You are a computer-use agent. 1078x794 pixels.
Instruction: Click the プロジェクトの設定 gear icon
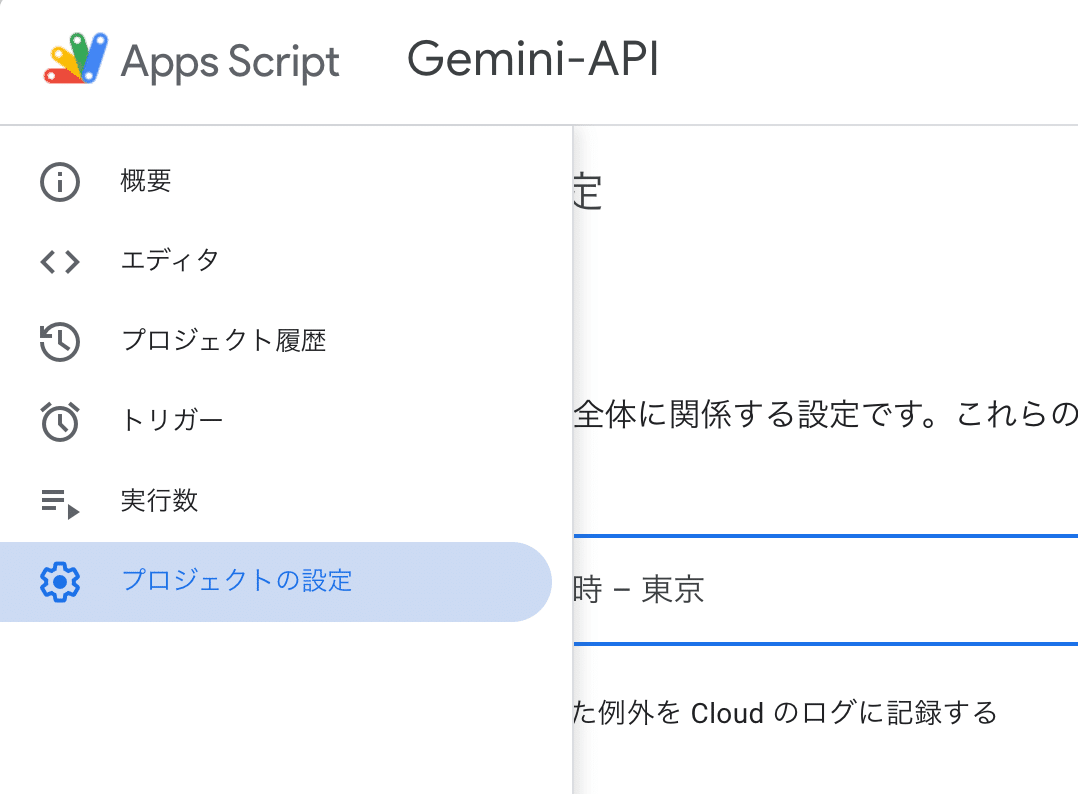click(60, 582)
